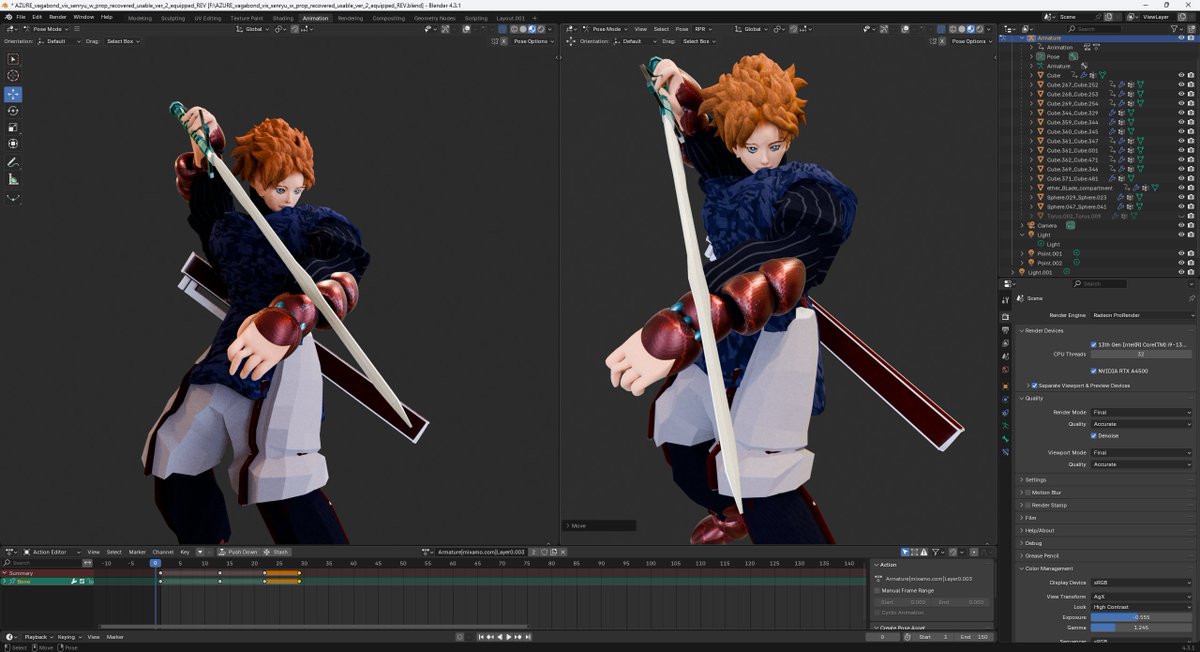Select ether_BLade_compartment in outliner

[1080, 188]
